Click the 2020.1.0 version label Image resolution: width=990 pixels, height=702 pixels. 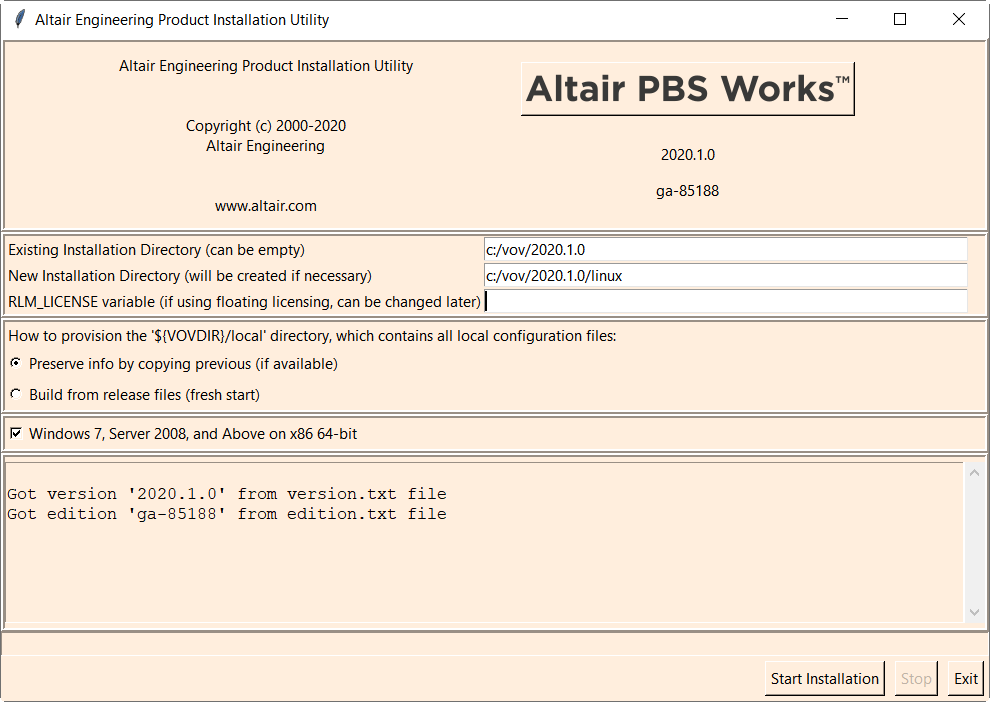coord(687,155)
